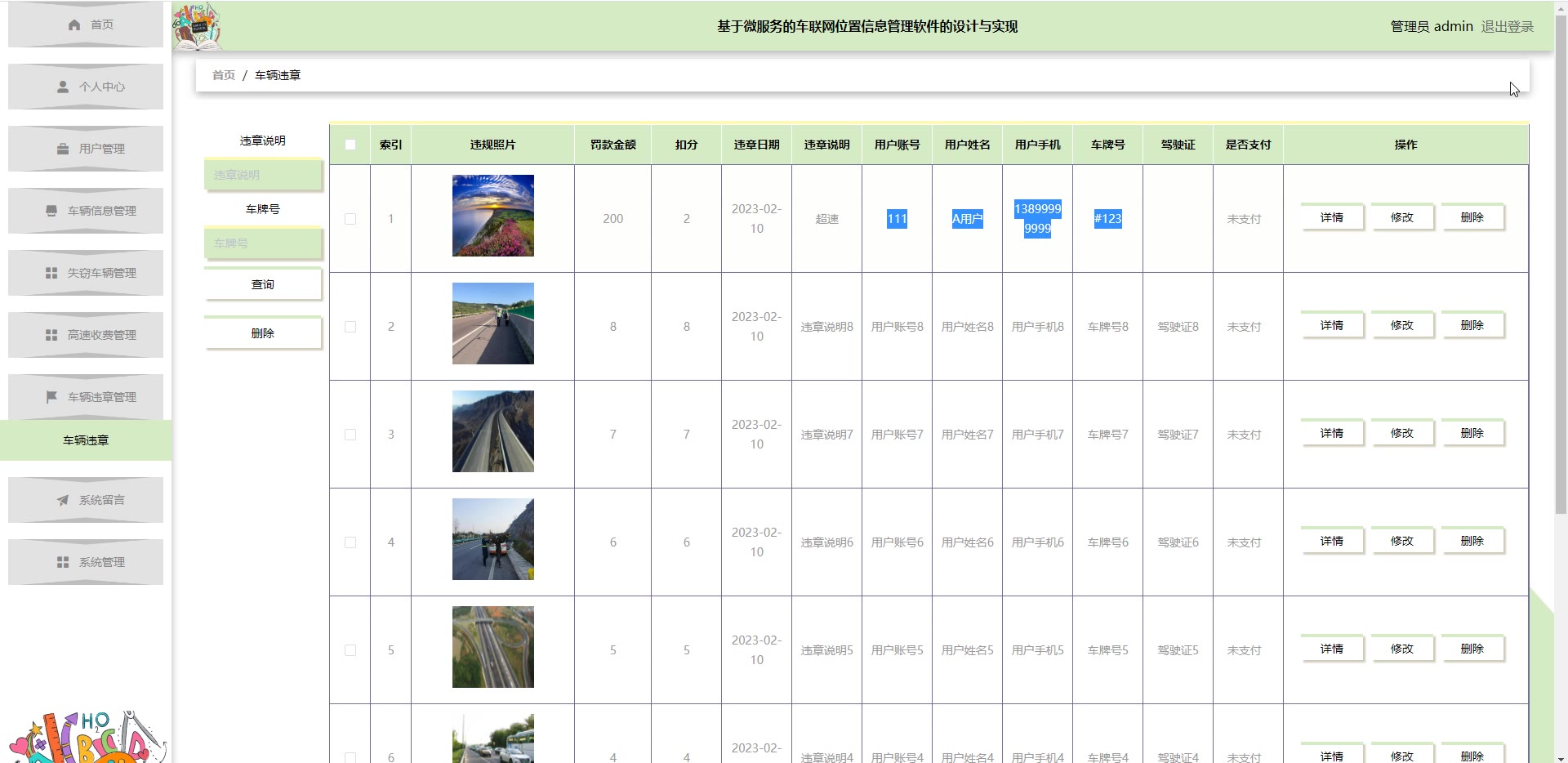Click the home icon in sidebar
The width and height of the screenshot is (1568, 763).
[x=74, y=25]
